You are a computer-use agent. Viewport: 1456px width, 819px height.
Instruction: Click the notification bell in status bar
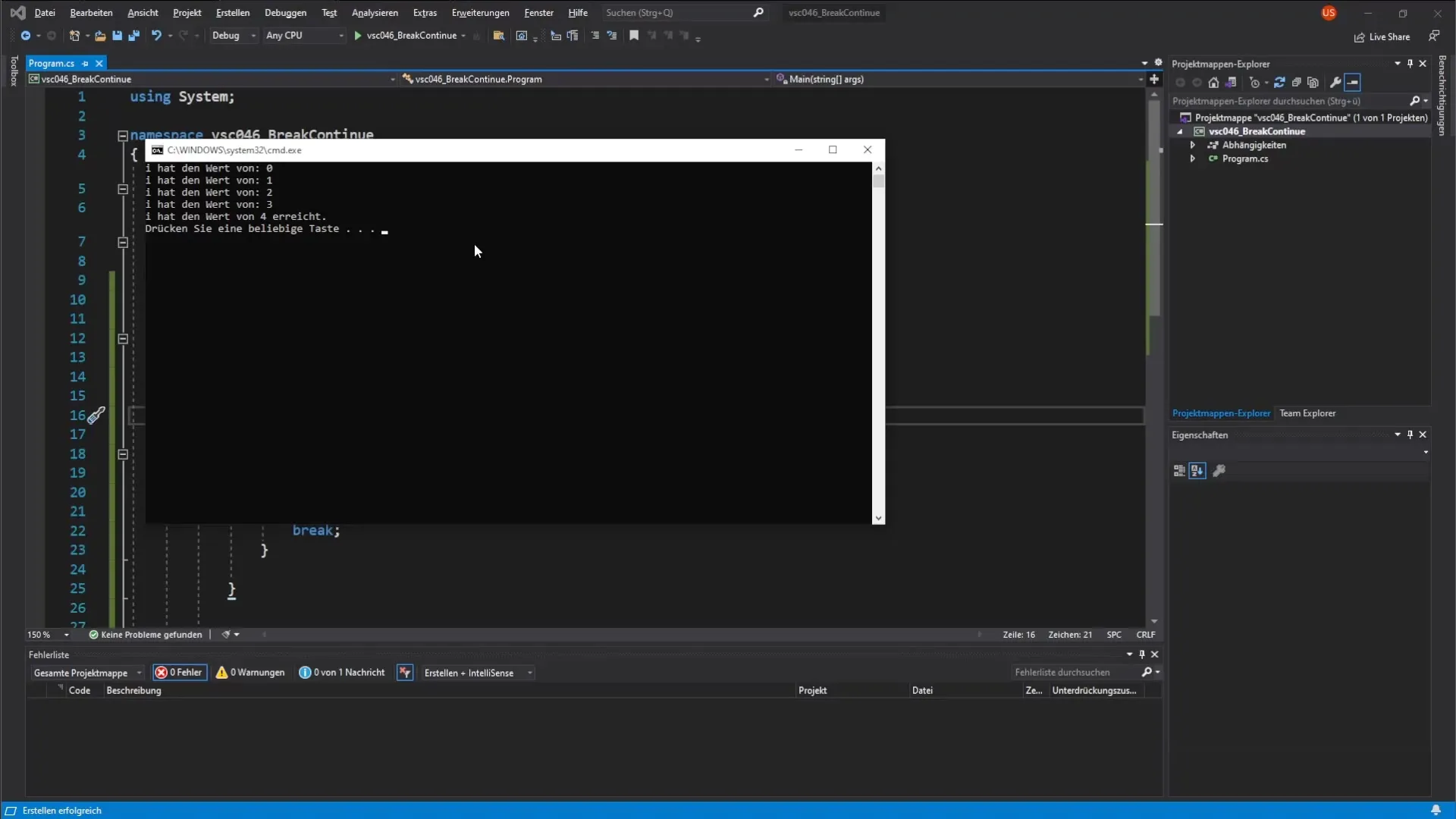[1436, 811]
